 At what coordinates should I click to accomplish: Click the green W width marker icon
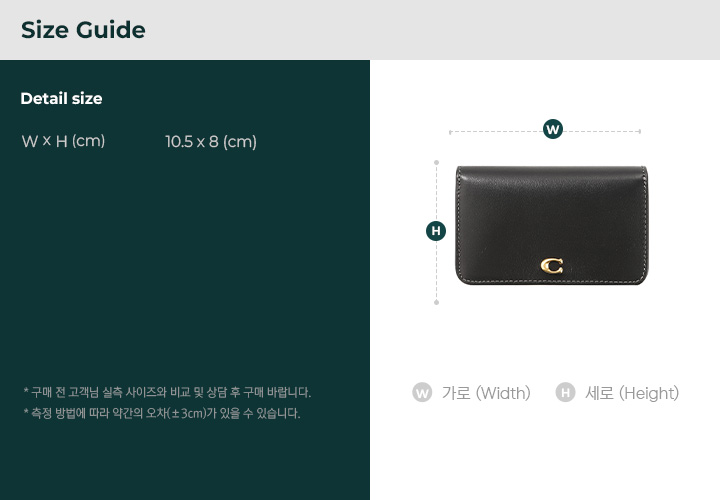click(x=553, y=129)
